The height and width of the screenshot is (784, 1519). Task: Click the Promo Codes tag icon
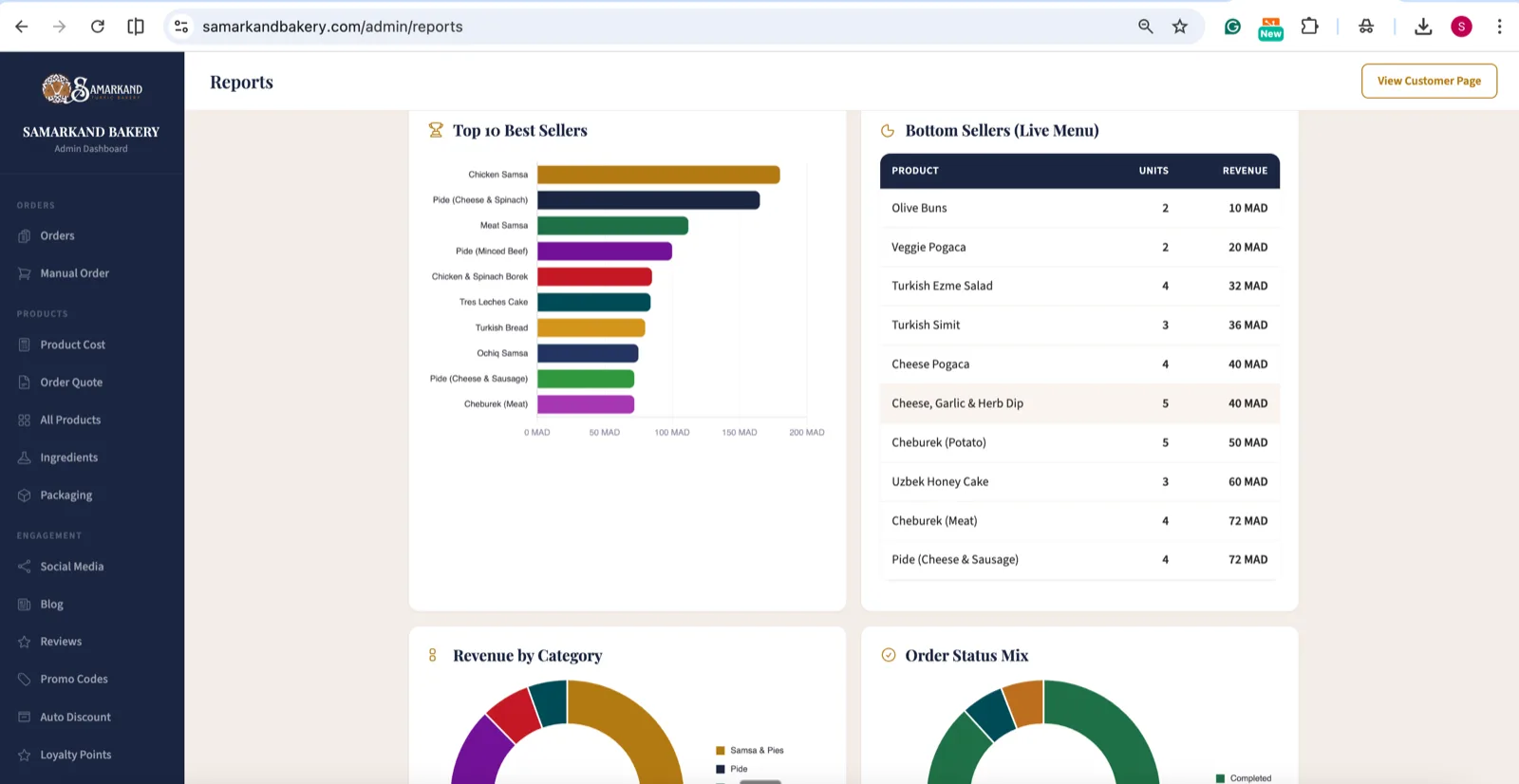click(x=25, y=680)
